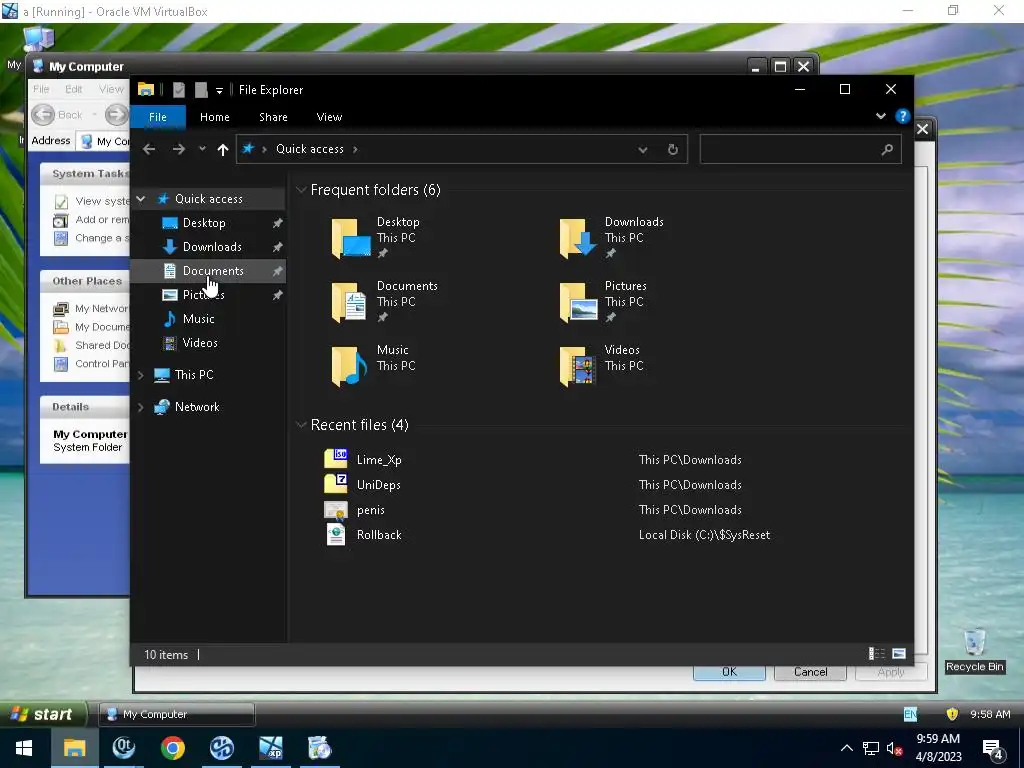Open File menu in My Computer window
Screen dimensions: 1024x768
click(x=41, y=89)
